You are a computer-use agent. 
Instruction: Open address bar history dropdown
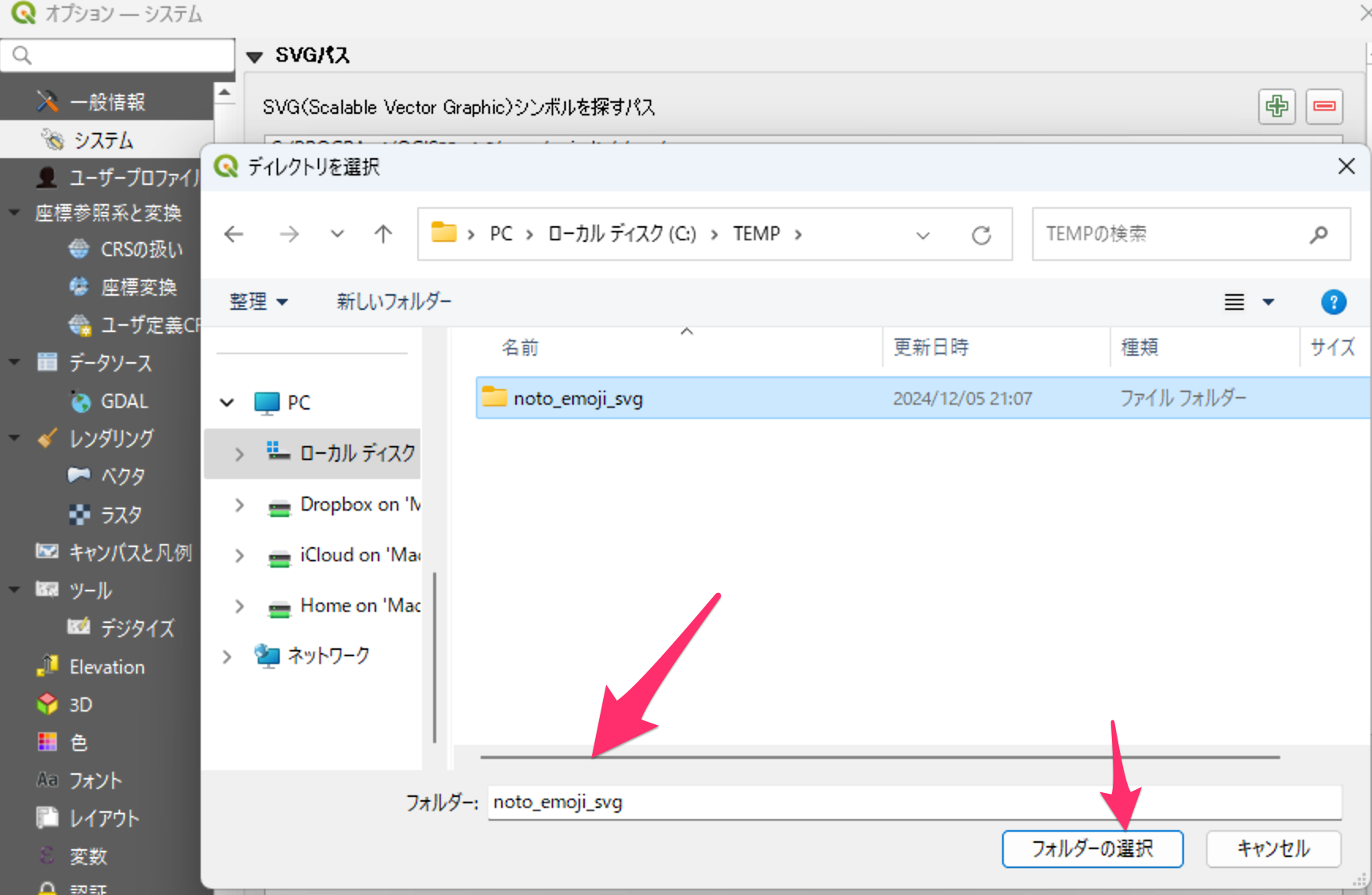(922, 236)
